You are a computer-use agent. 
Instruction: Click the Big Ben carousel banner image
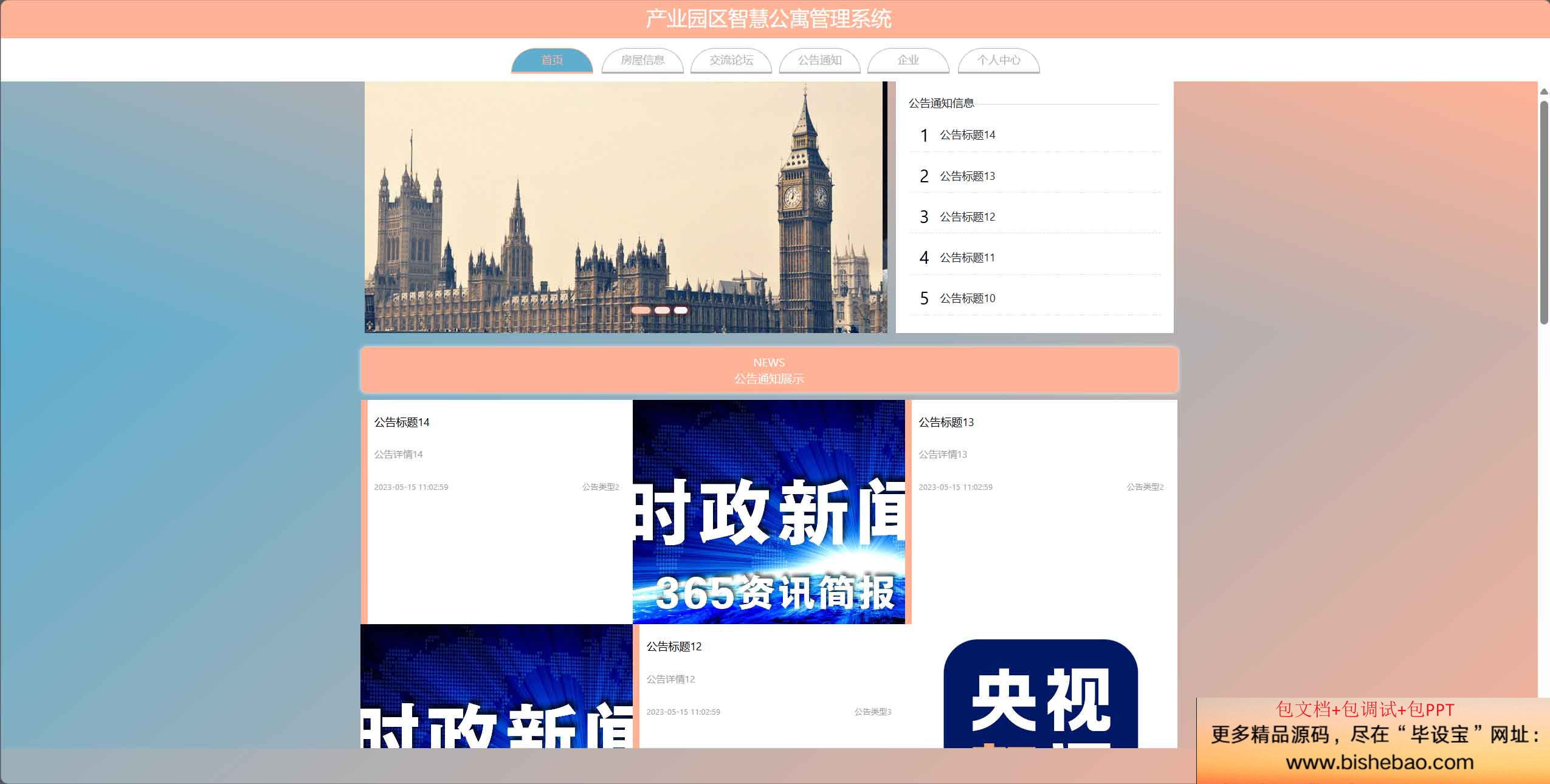pos(625,207)
